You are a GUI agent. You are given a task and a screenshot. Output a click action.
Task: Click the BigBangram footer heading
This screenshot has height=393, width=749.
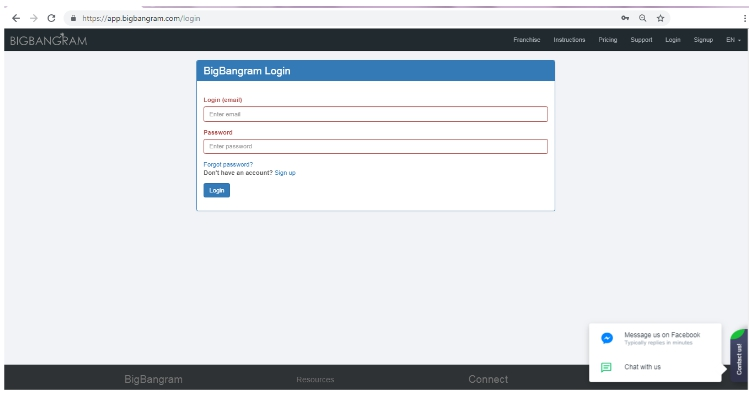(x=153, y=379)
